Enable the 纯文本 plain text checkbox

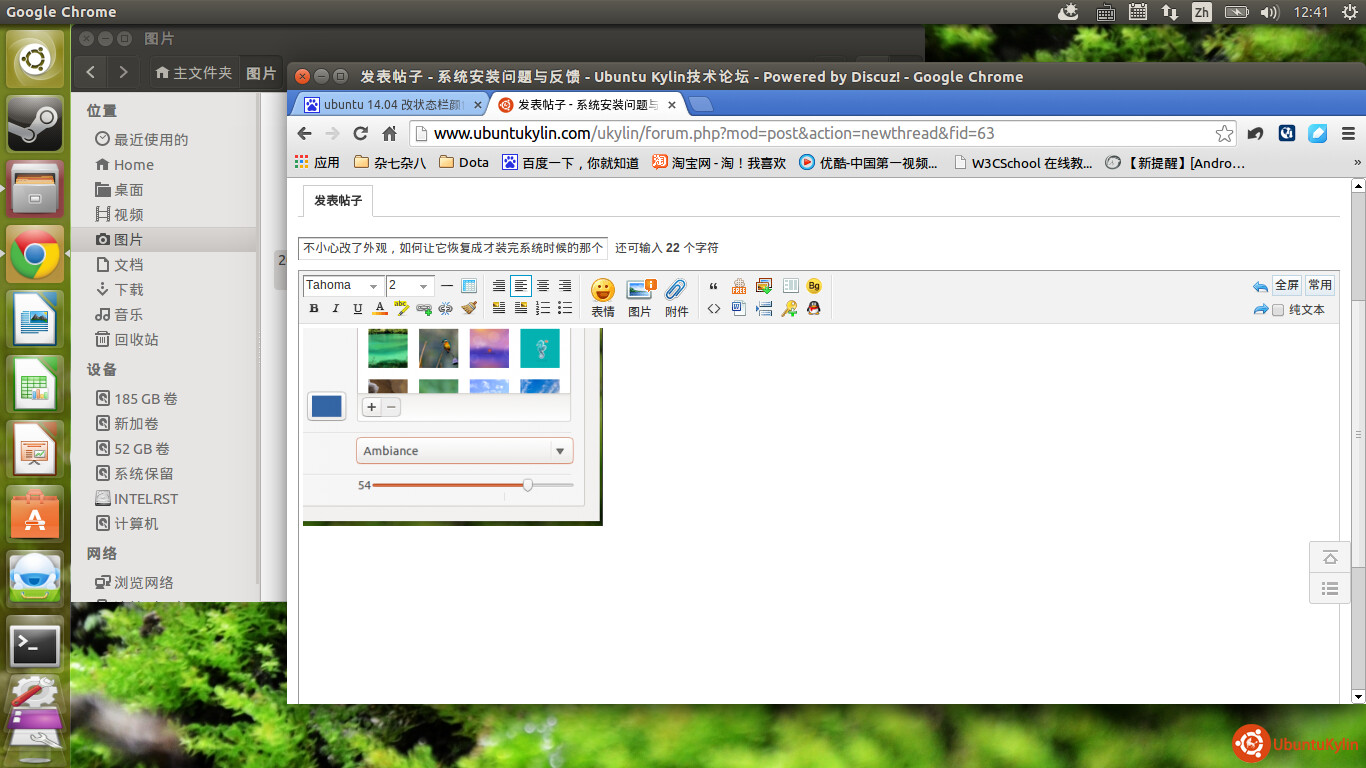click(1278, 310)
